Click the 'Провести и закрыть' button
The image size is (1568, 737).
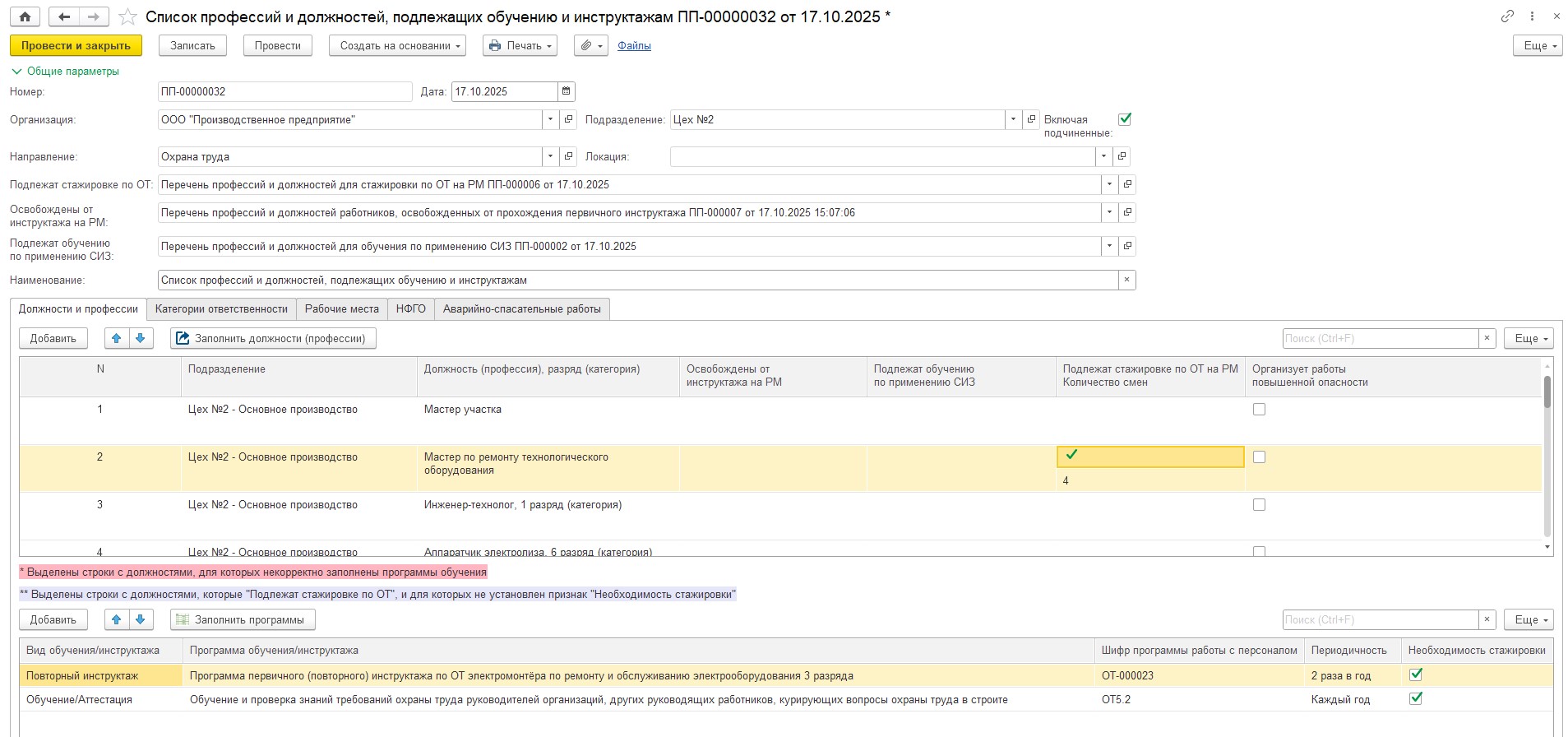(76, 46)
